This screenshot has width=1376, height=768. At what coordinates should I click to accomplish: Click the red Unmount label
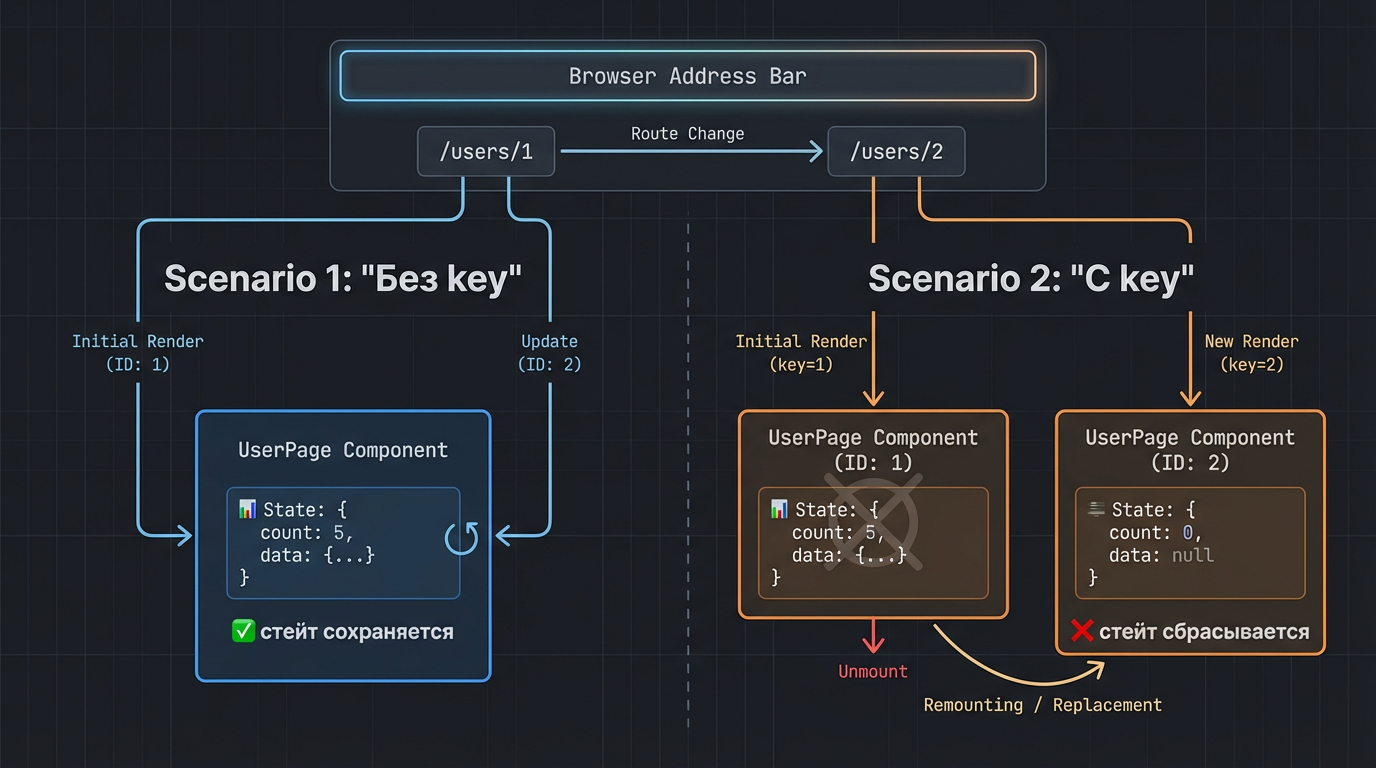(x=873, y=671)
